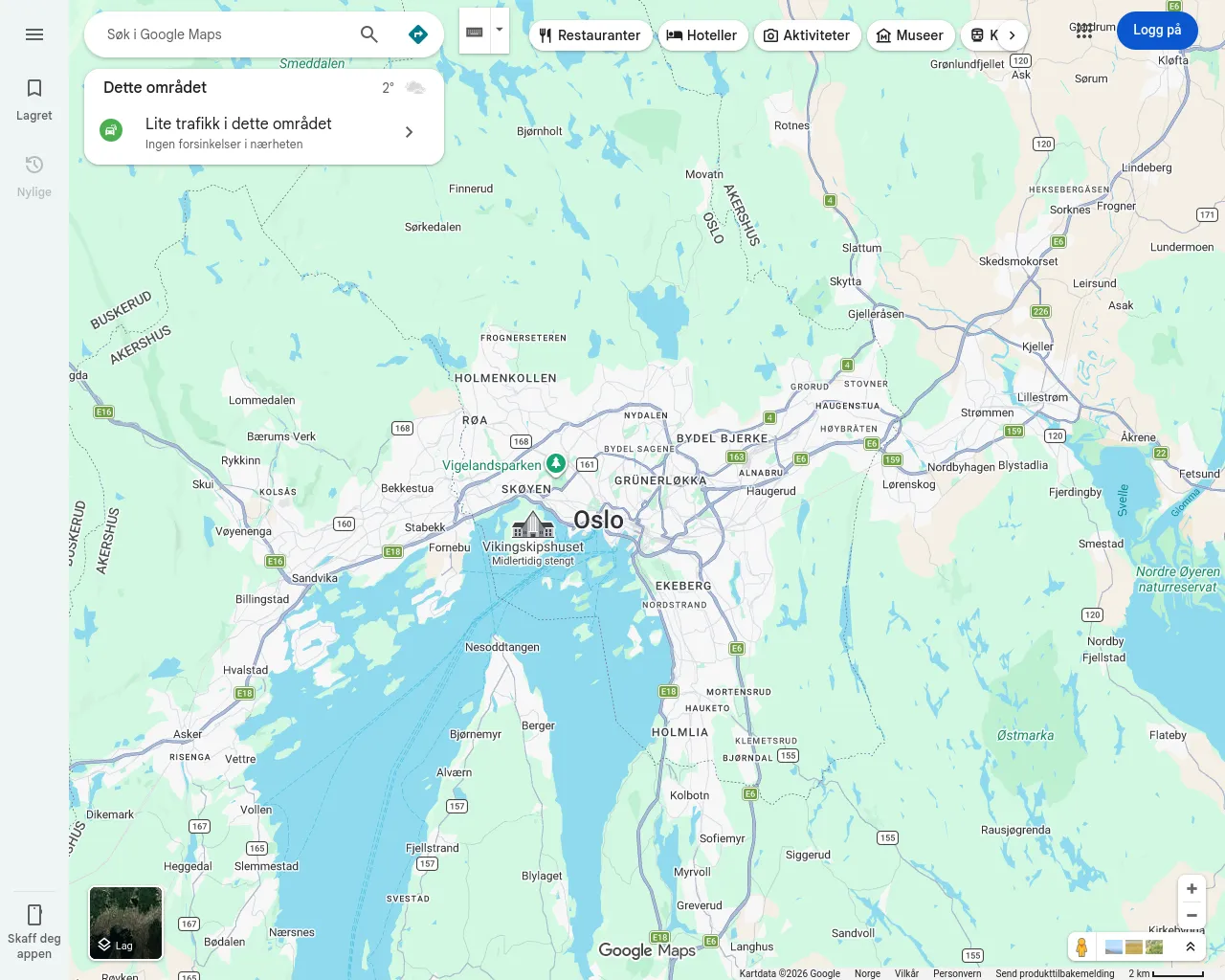Zoom out with the minus button
This screenshot has width=1225, height=980.
[1192, 916]
